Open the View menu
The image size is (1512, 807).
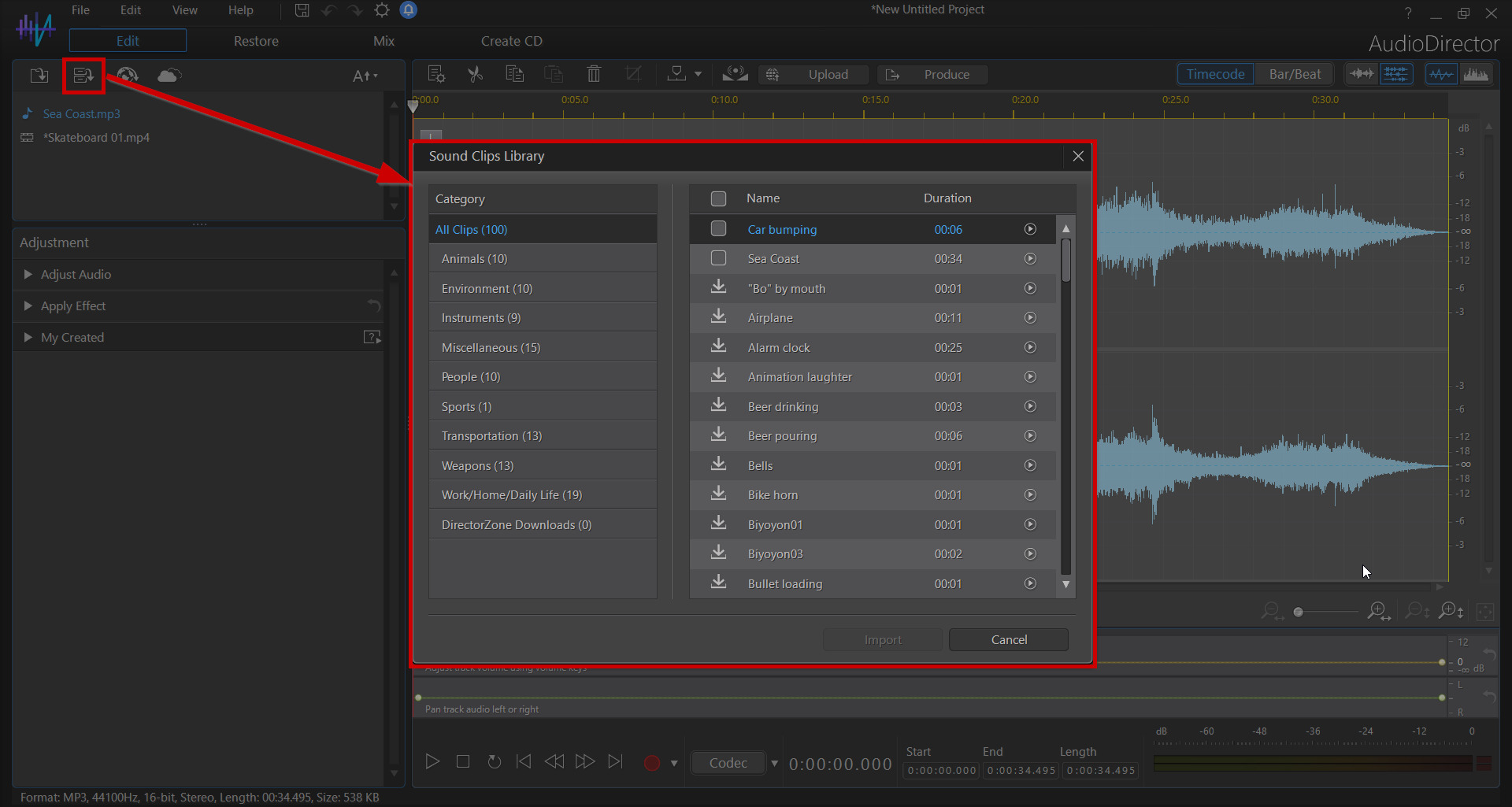click(184, 10)
